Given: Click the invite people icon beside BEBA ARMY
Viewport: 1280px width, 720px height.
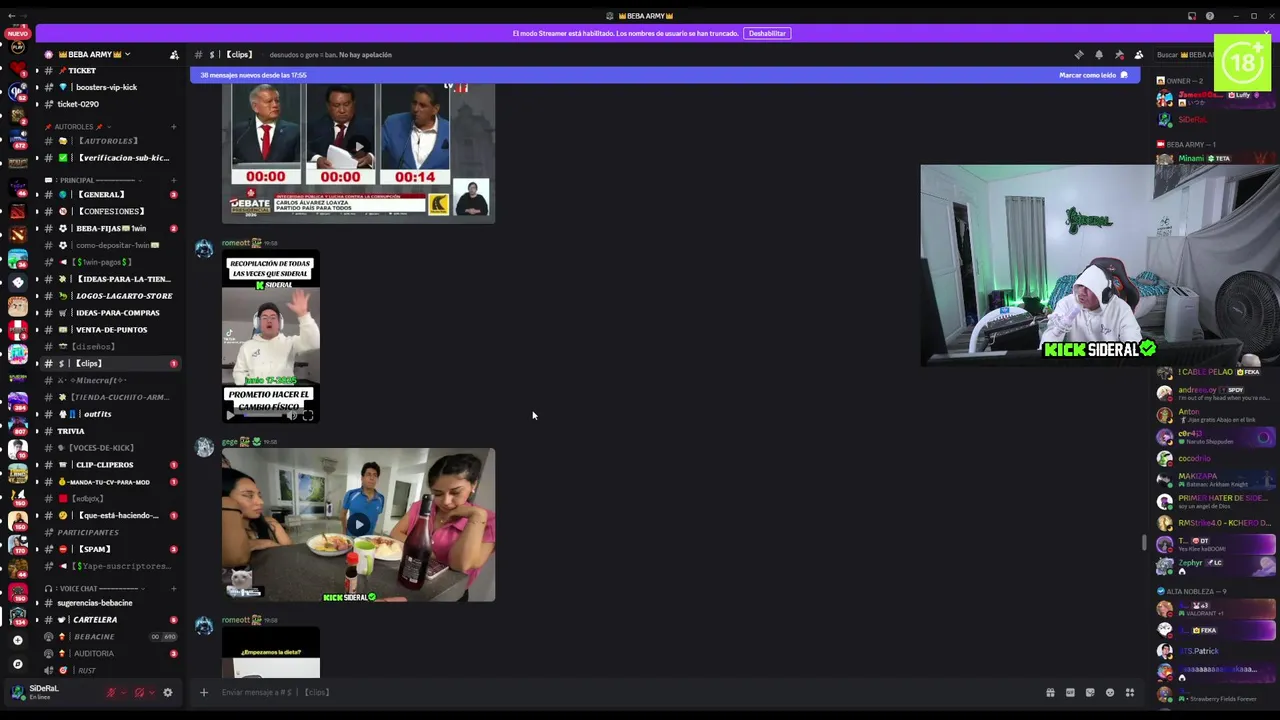Looking at the screenshot, I should pos(174,55).
